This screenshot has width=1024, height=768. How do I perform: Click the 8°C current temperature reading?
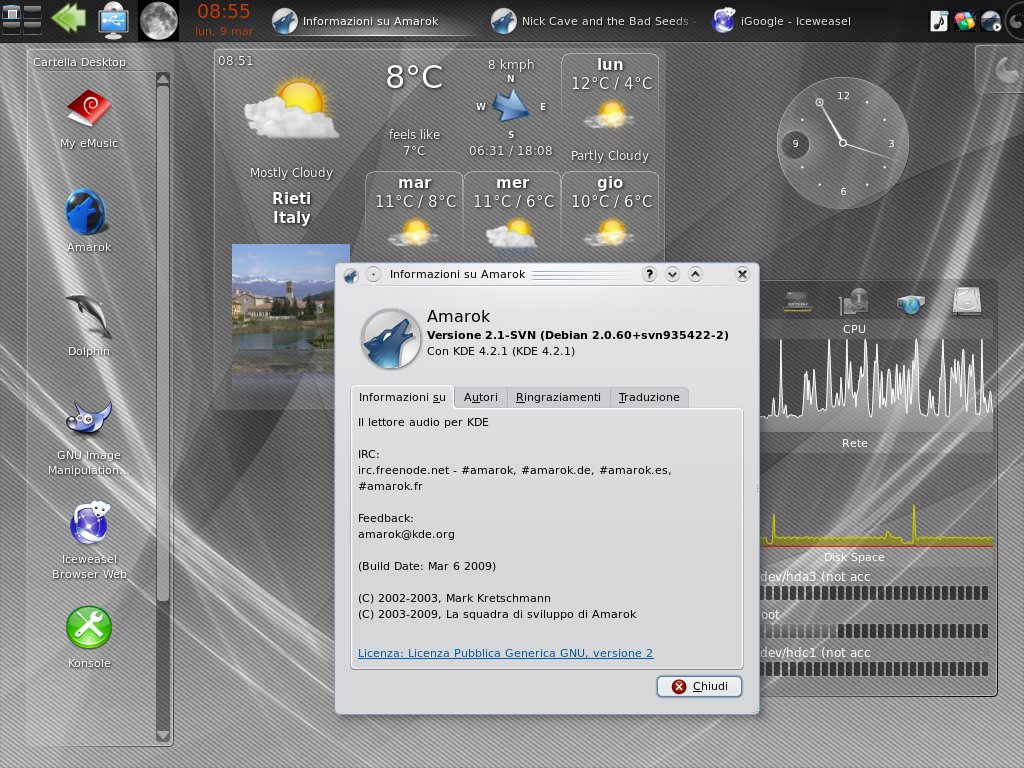[414, 77]
